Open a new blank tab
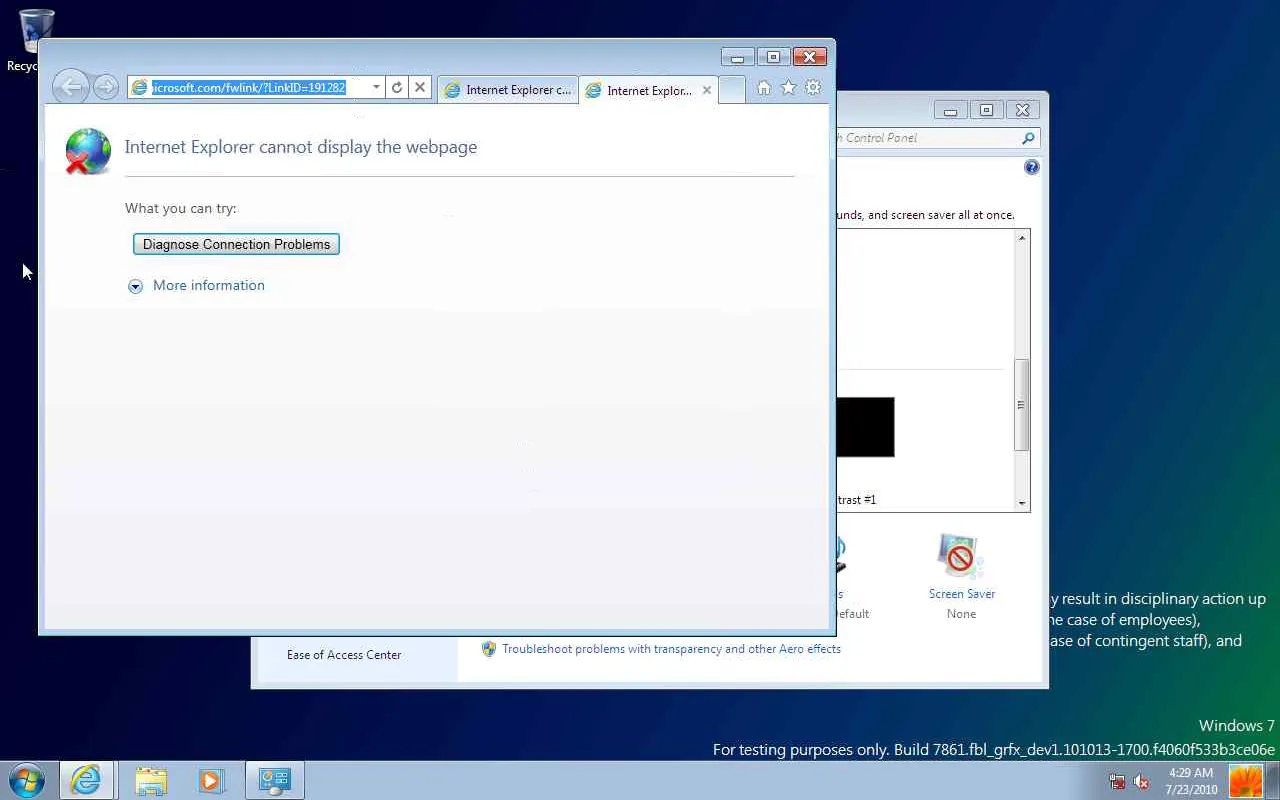The width and height of the screenshot is (1280, 800). click(x=732, y=90)
